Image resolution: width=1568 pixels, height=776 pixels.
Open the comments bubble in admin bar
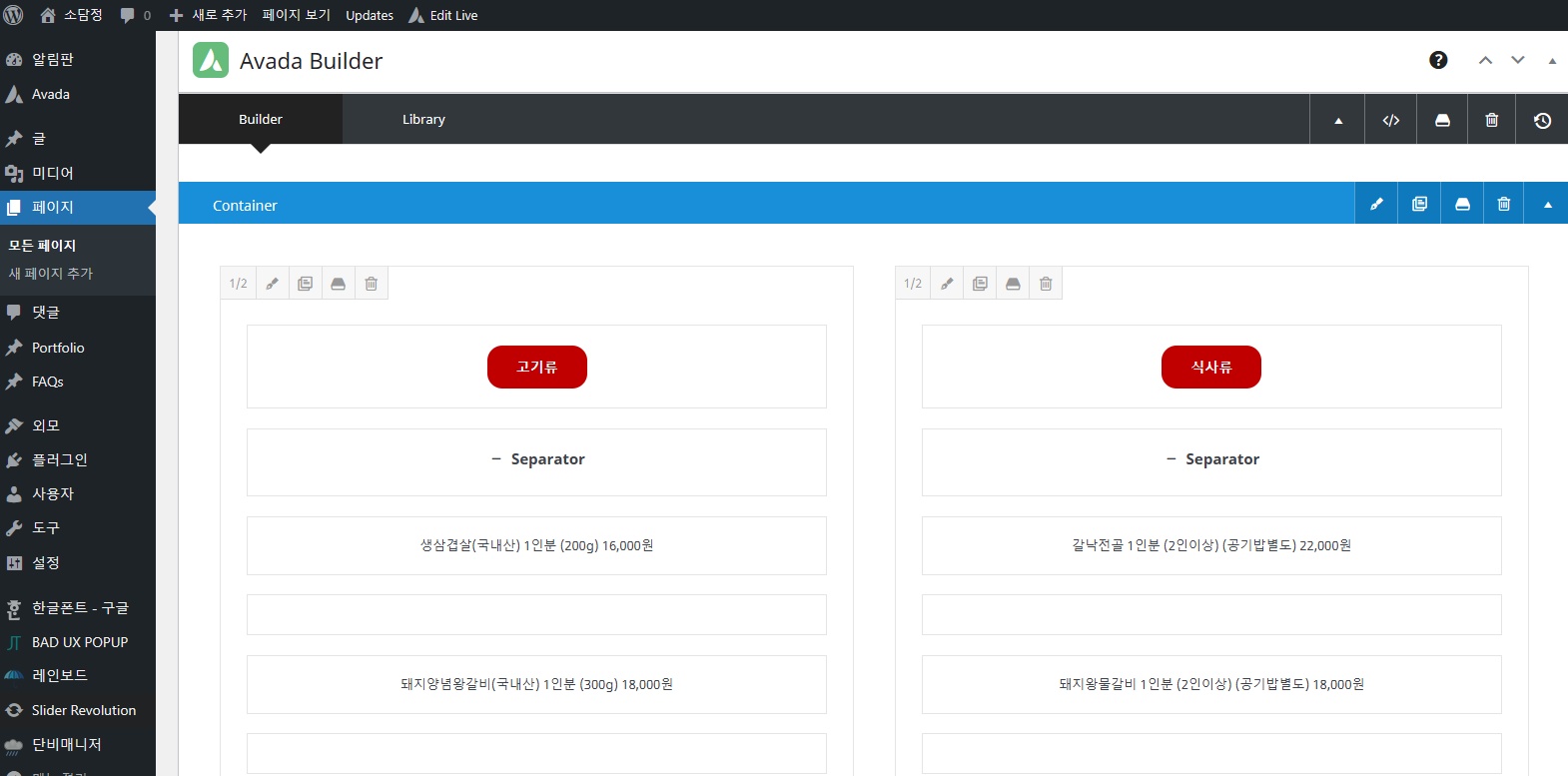pos(136,15)
